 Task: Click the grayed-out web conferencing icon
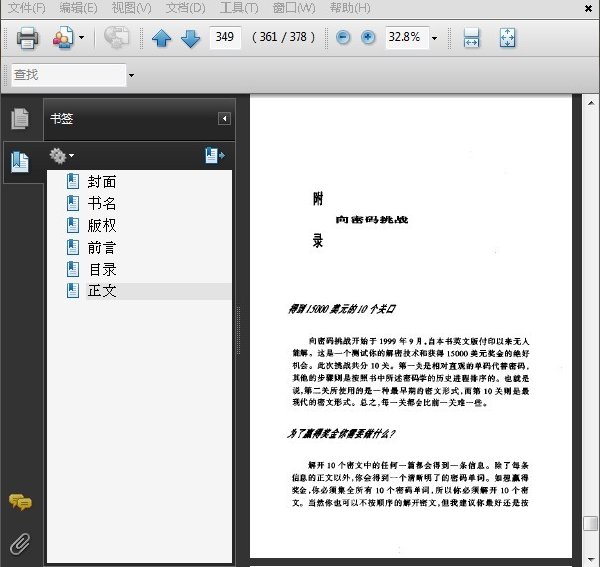click(x=117, y=37)
